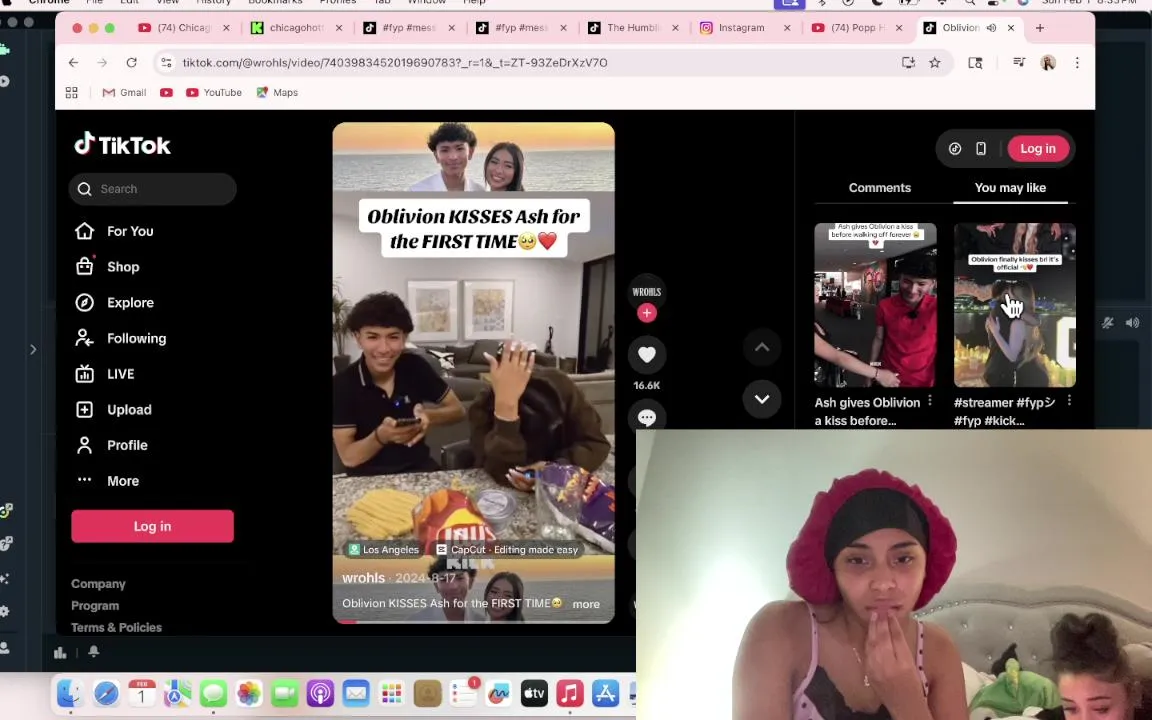
Task: Open the comments bubble icon
Action: click(x=647, y=418)
